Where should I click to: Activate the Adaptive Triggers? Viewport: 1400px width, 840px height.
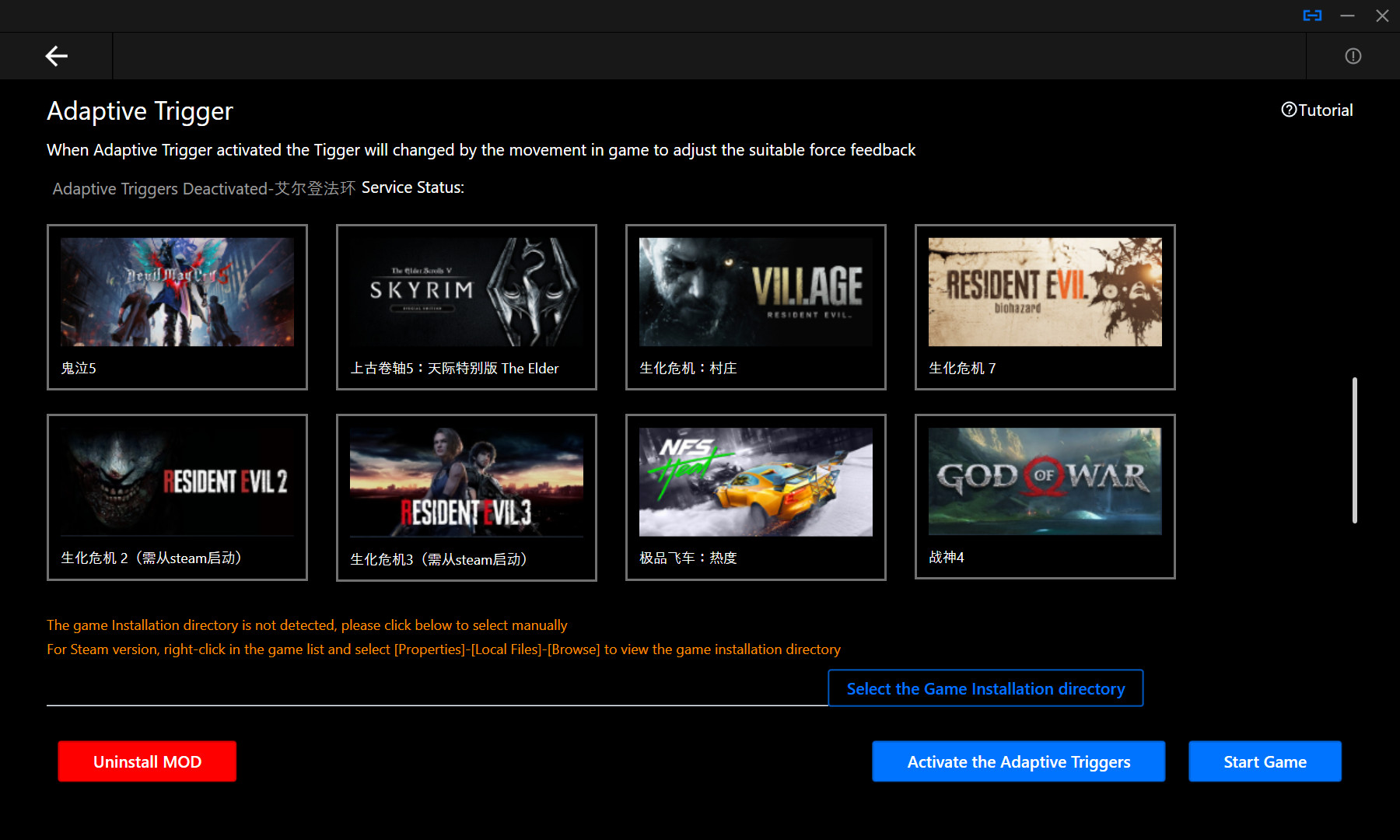point(1019,761)
